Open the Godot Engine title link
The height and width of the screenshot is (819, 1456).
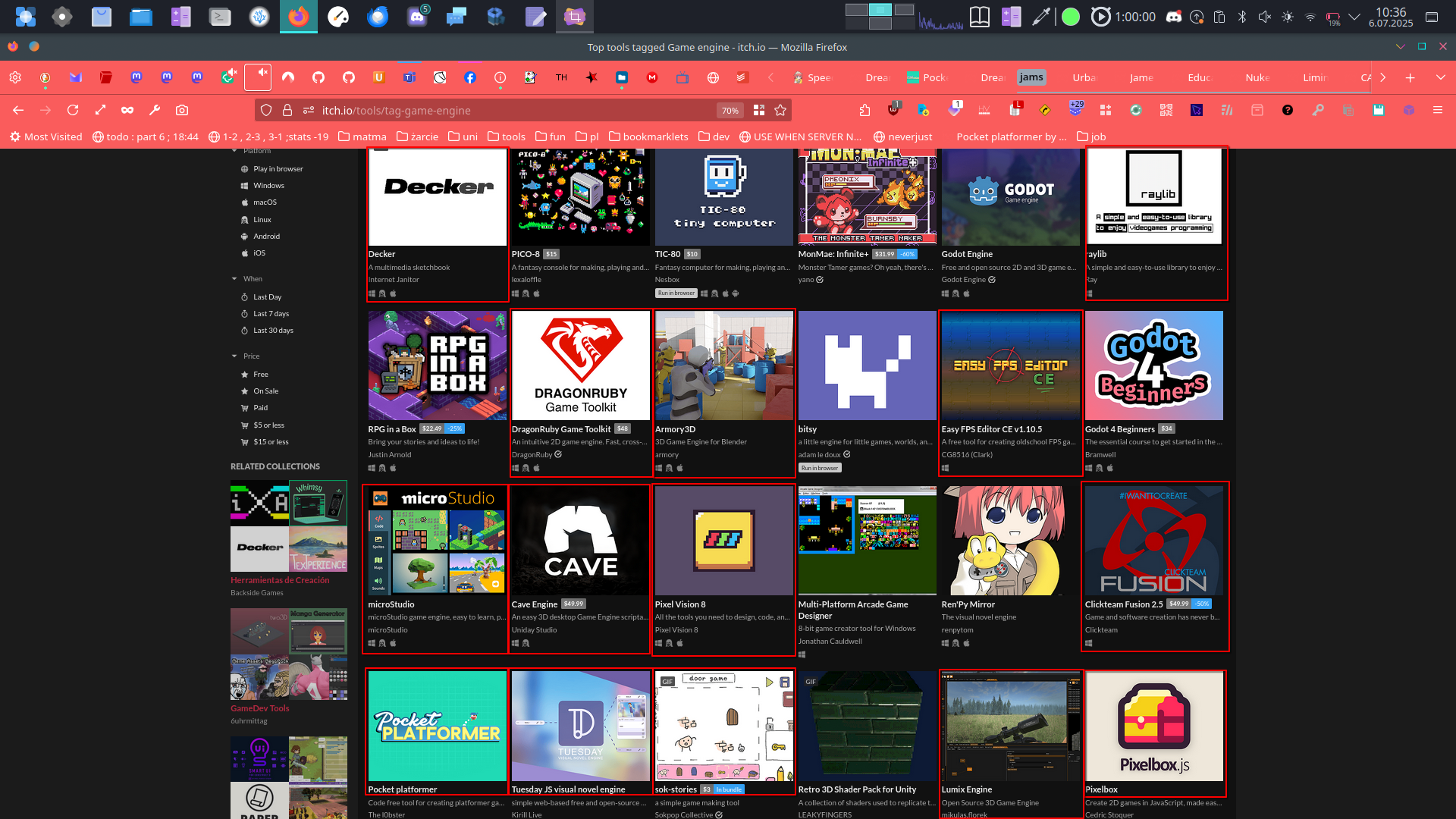(x=967, y=254)
